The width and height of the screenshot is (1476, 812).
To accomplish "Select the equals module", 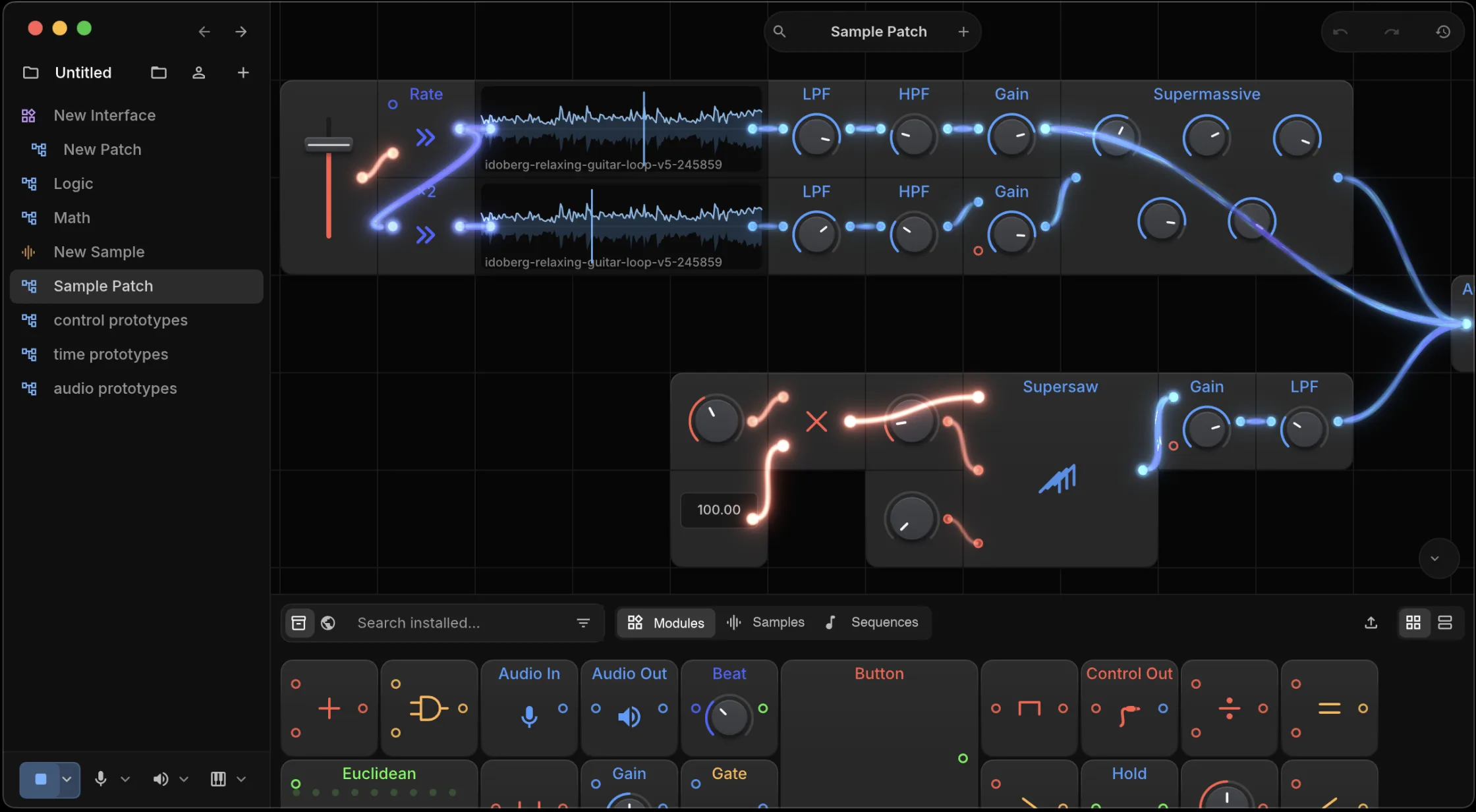I will coord(1329,709).
